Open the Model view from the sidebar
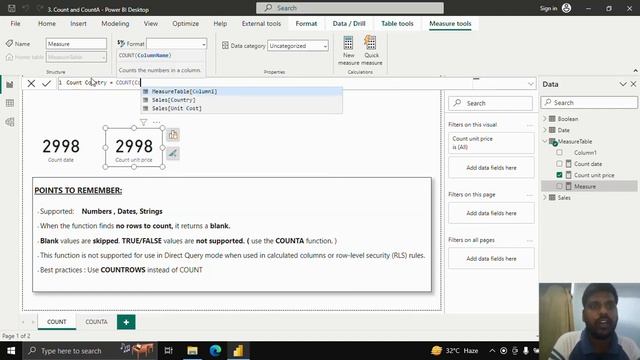Viewport: 640px width, 360px height. 10,122
